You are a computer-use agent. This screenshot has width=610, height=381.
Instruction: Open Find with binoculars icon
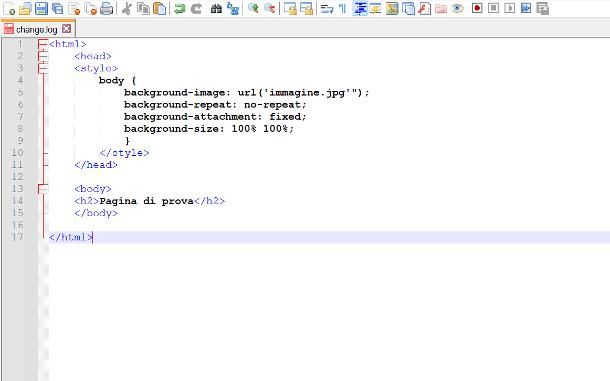216,9
